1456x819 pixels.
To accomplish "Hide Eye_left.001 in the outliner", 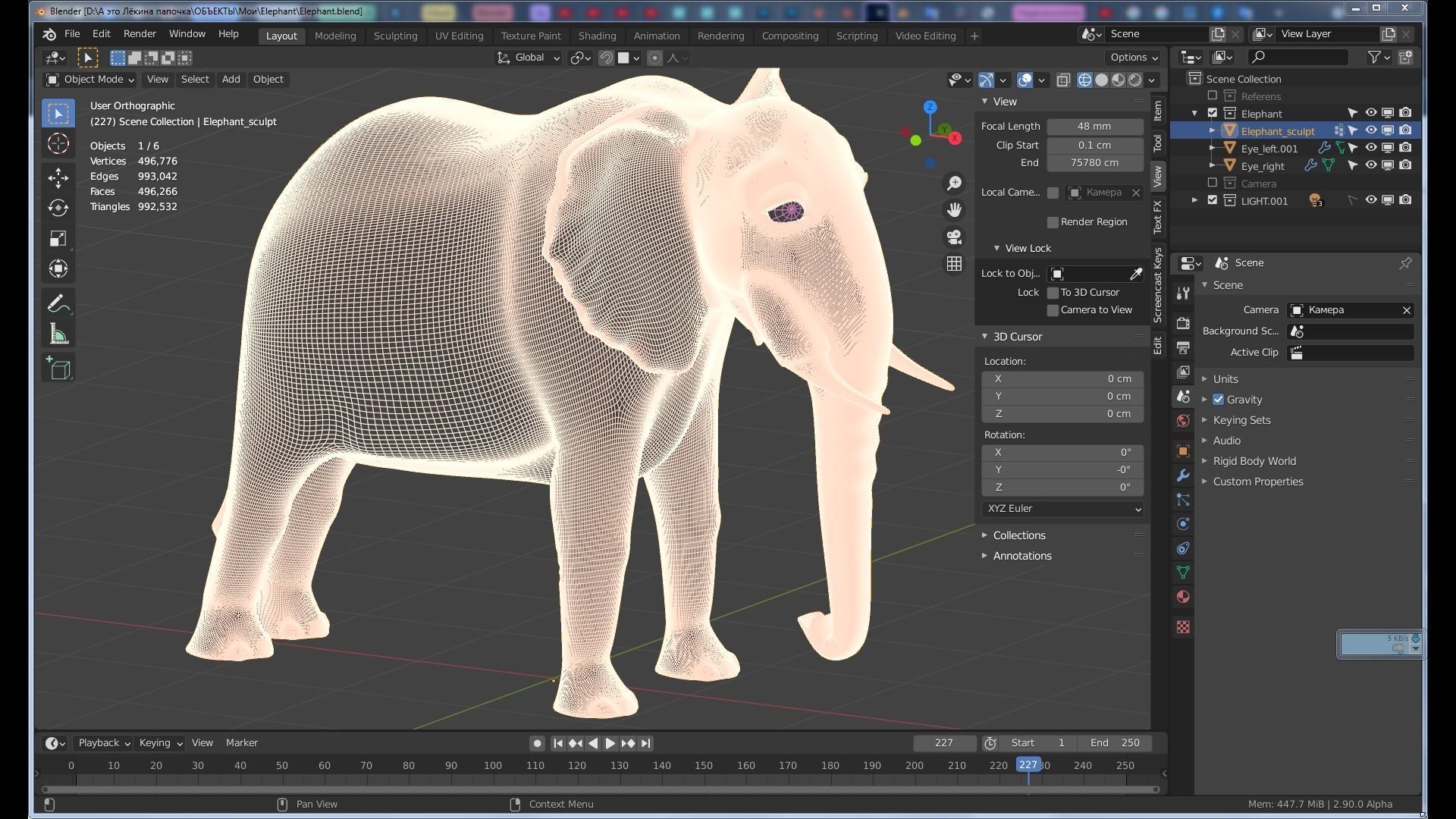I will click(x=1371, y=148).
